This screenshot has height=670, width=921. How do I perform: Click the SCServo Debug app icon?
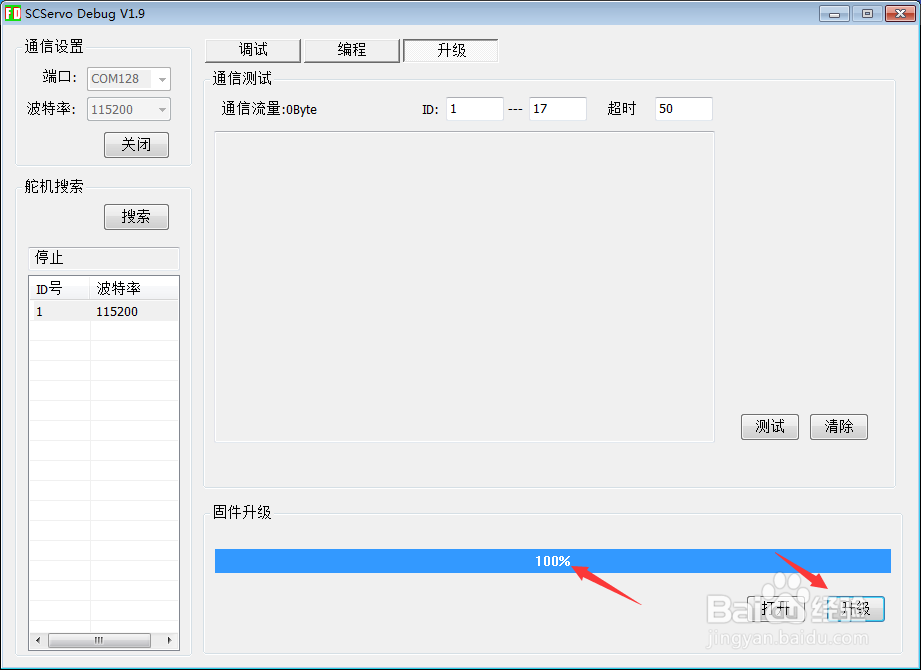[x=12, y=13]
